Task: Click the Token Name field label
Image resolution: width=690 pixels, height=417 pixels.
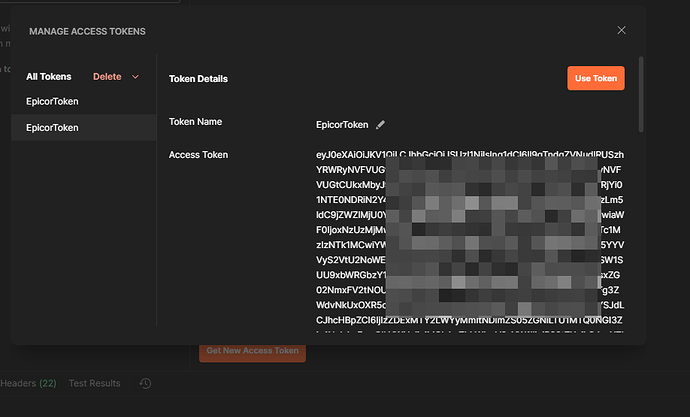Action: (195, 122)
